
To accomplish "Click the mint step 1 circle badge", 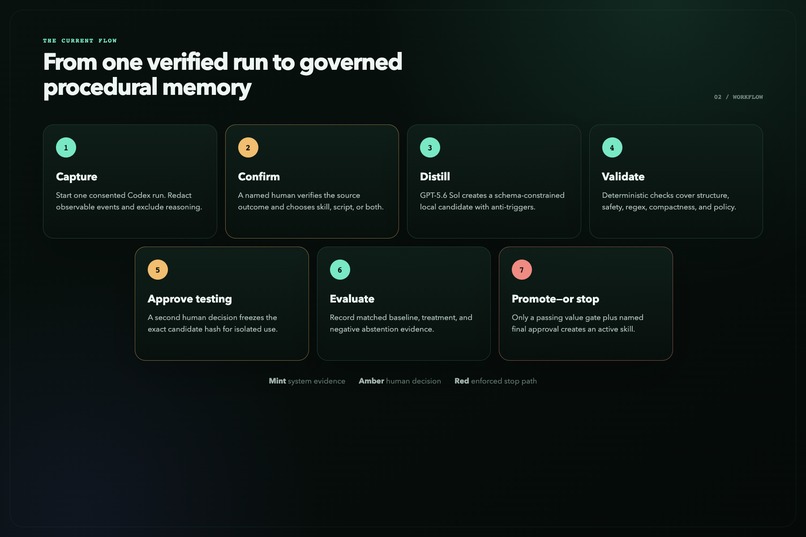I will [x=66, y=147].
